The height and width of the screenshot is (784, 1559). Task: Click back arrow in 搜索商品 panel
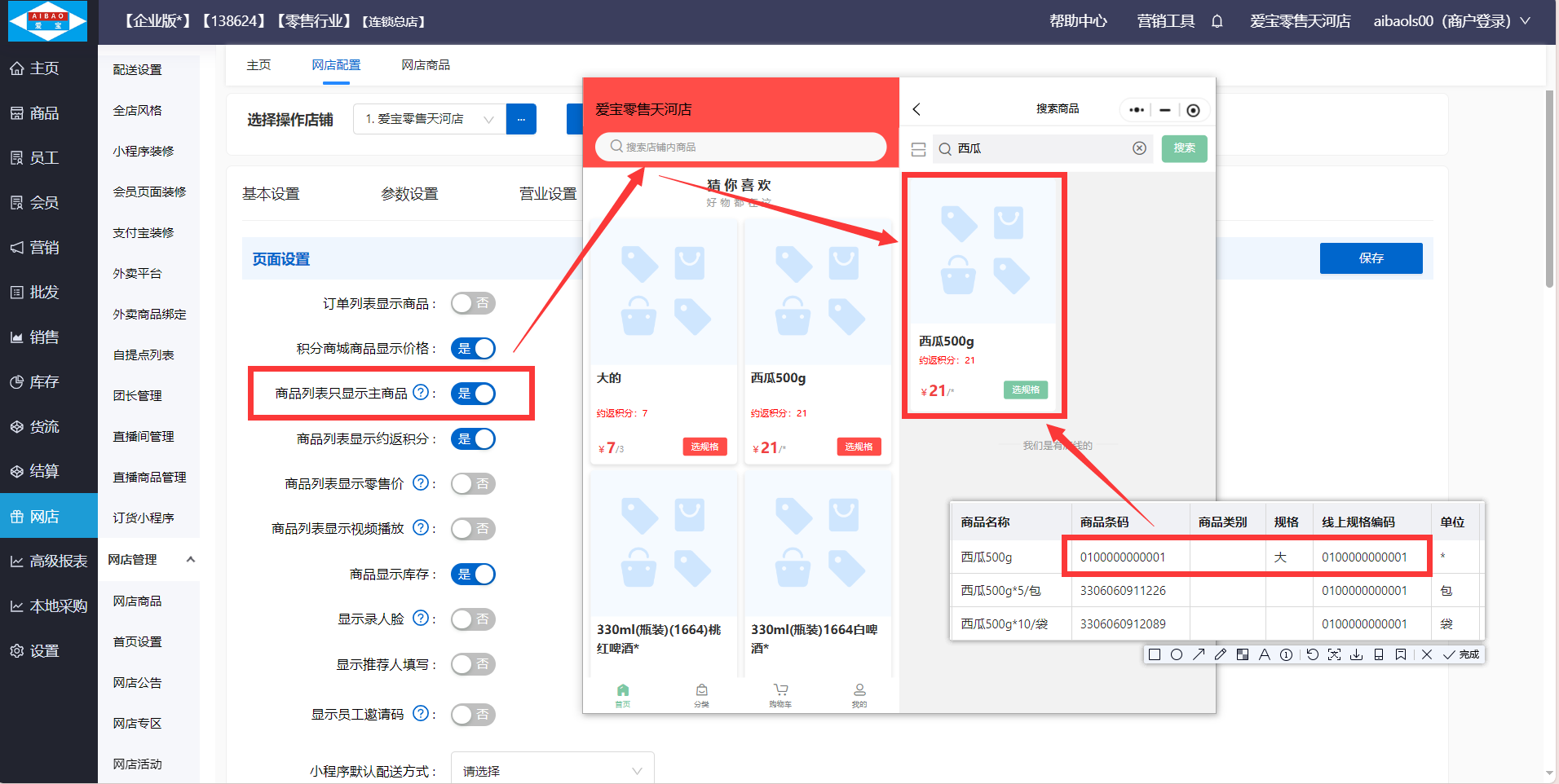point(916,109)
